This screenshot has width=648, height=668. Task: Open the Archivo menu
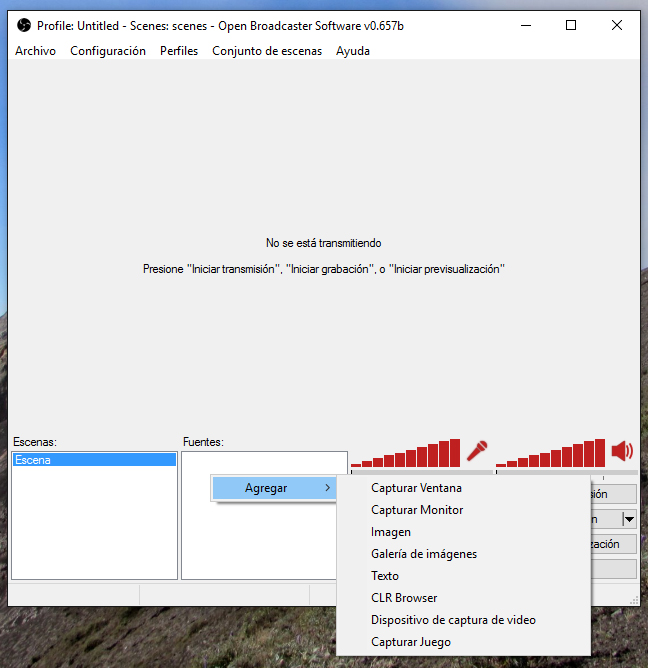35,51
